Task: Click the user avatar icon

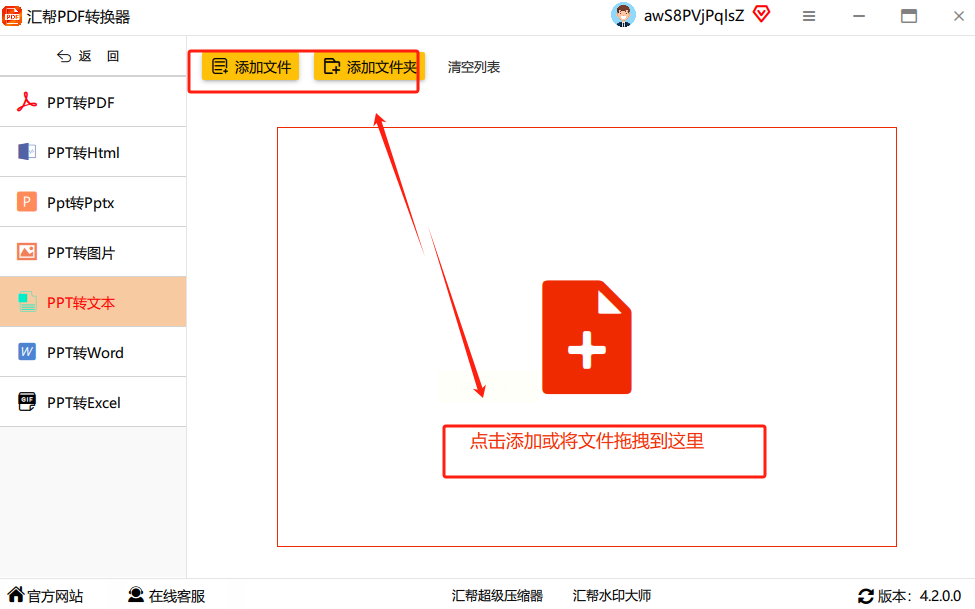Action: (623, 16)
